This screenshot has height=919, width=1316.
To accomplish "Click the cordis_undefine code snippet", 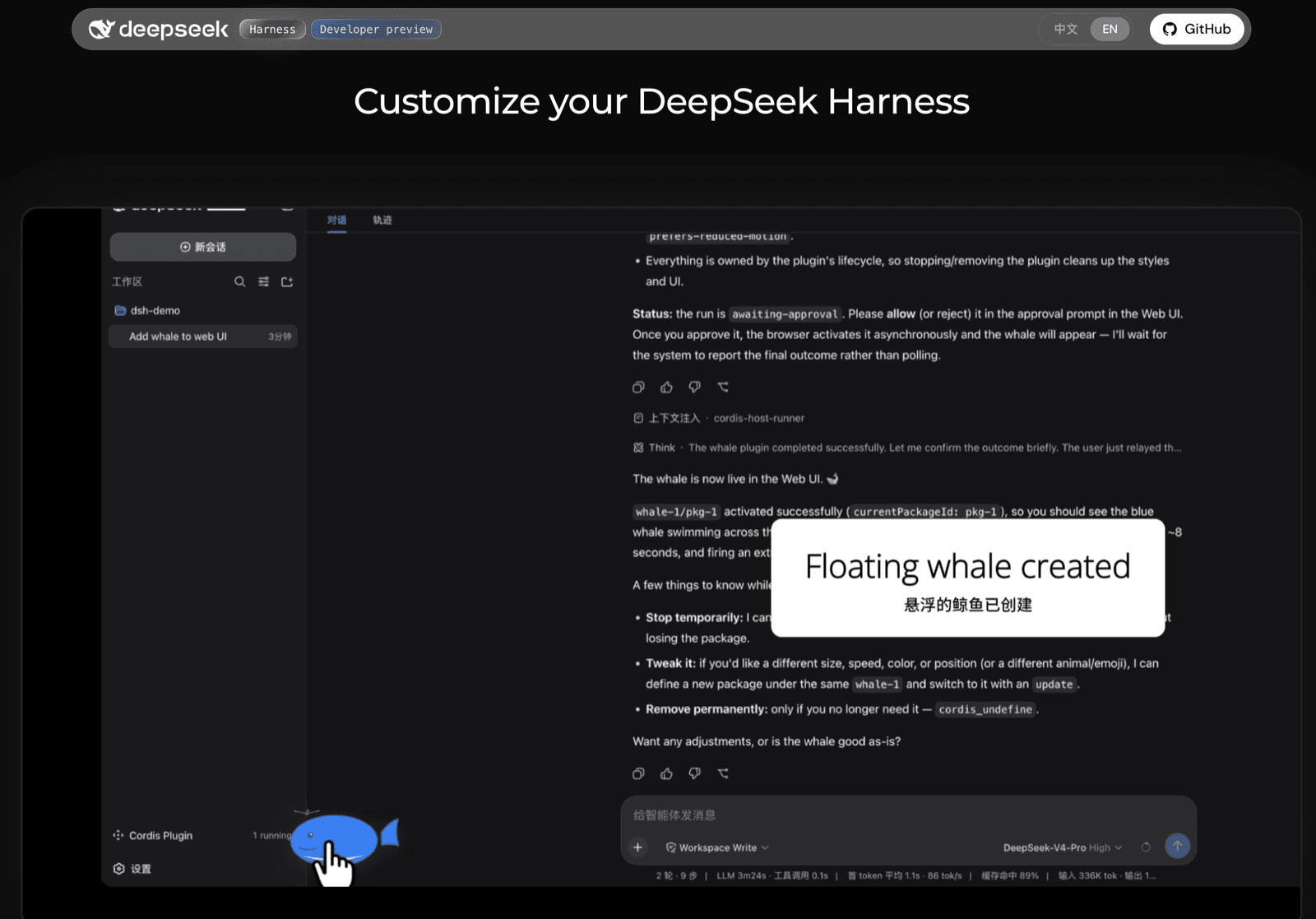I will [985, 709].
